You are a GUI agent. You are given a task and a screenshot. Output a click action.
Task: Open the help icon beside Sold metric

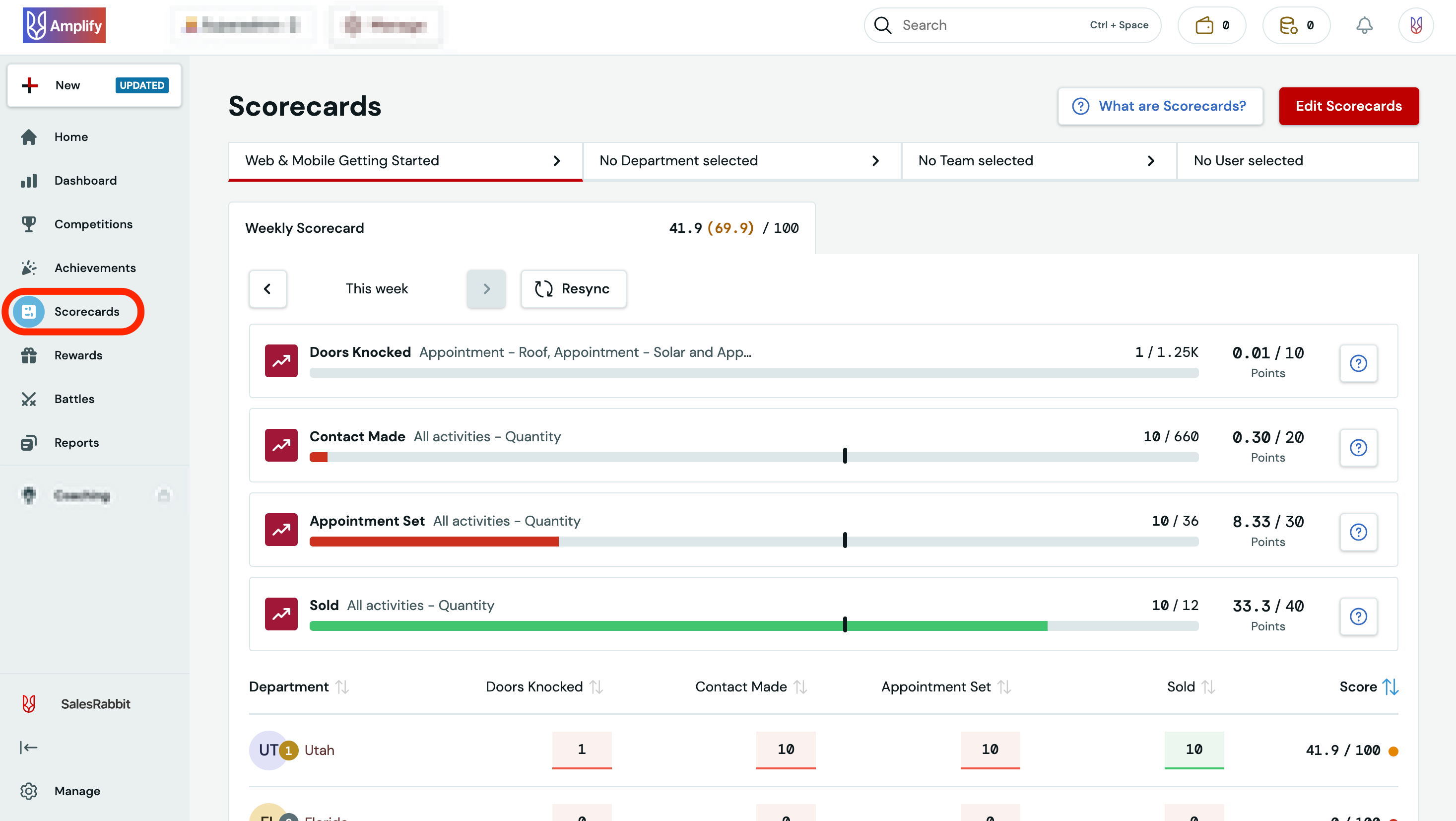(1359, 617)
